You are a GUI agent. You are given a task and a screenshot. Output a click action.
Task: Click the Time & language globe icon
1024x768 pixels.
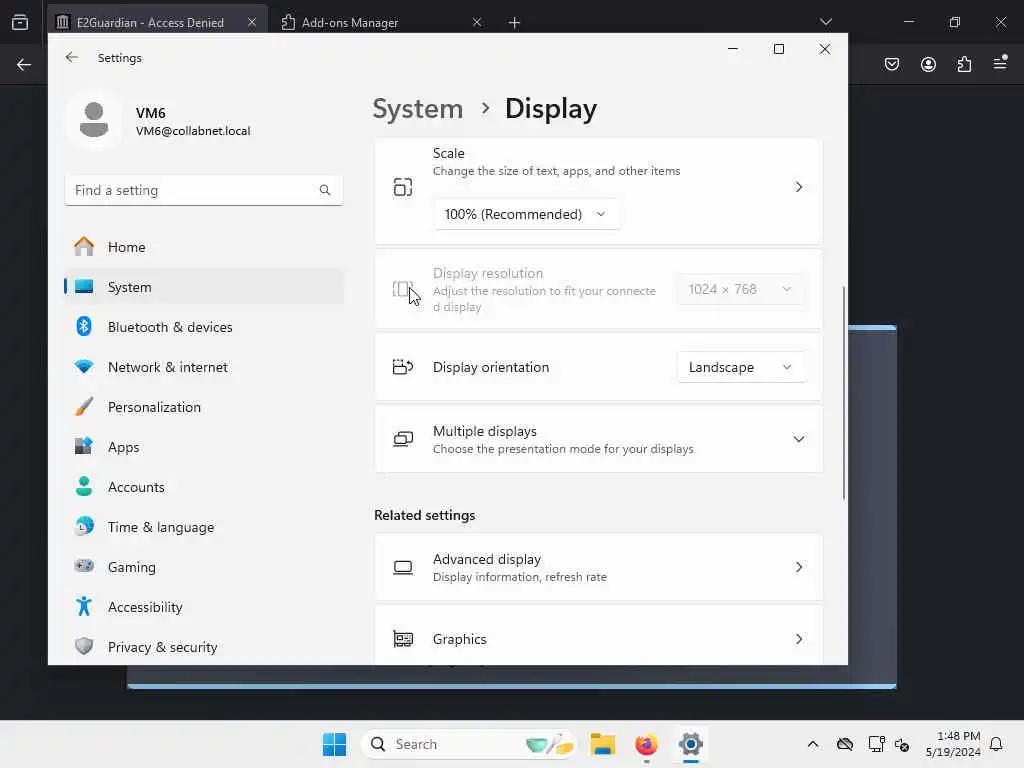click(x=84, y=526)
